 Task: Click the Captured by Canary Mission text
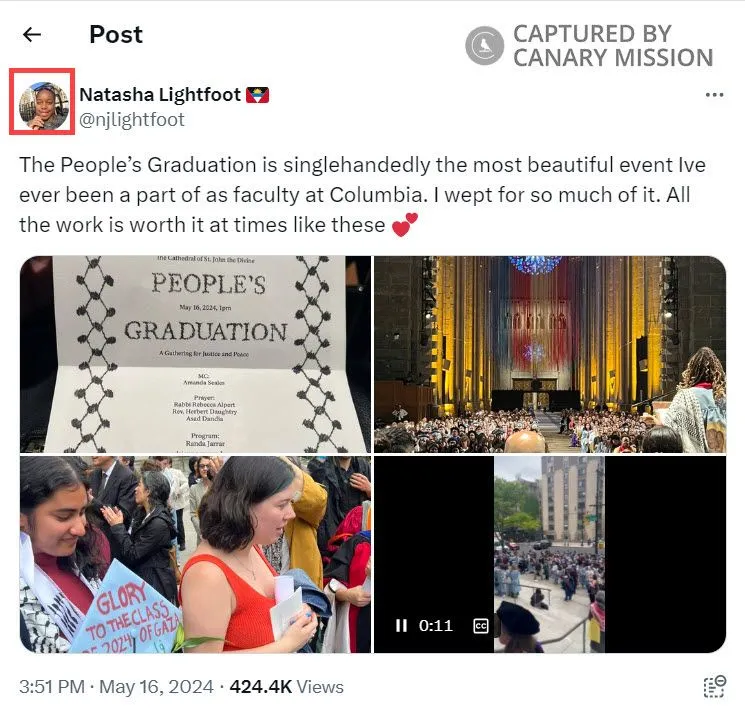pyautogui.click(x=613, y=46)
